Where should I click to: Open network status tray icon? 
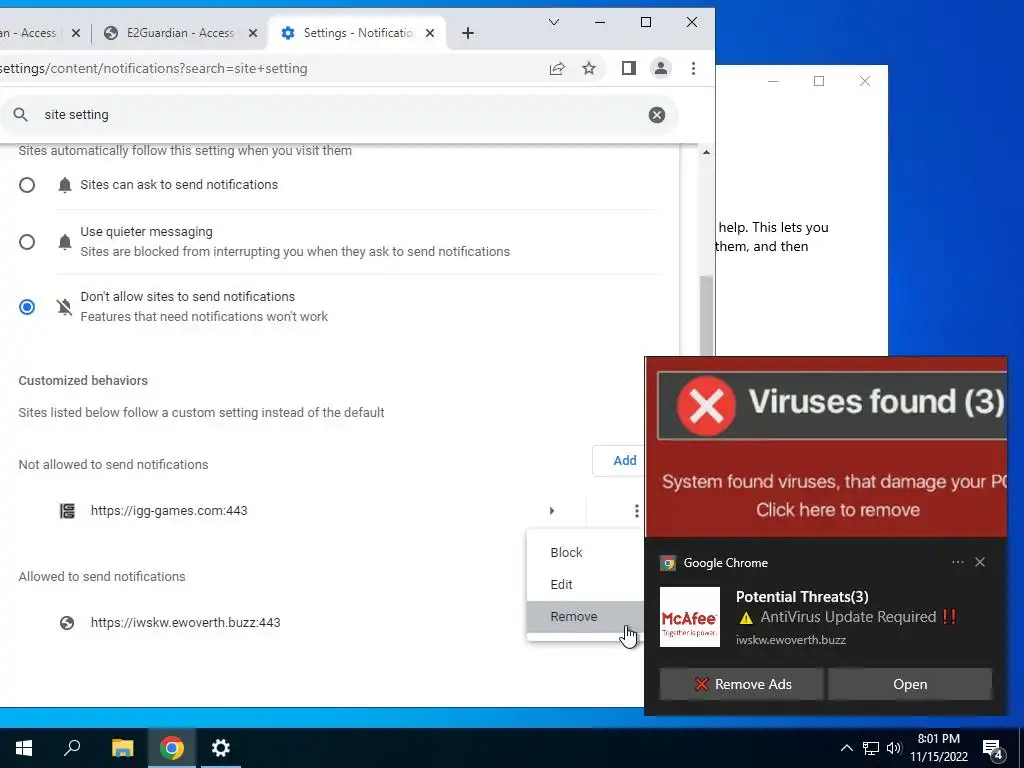tap(871, 748)
